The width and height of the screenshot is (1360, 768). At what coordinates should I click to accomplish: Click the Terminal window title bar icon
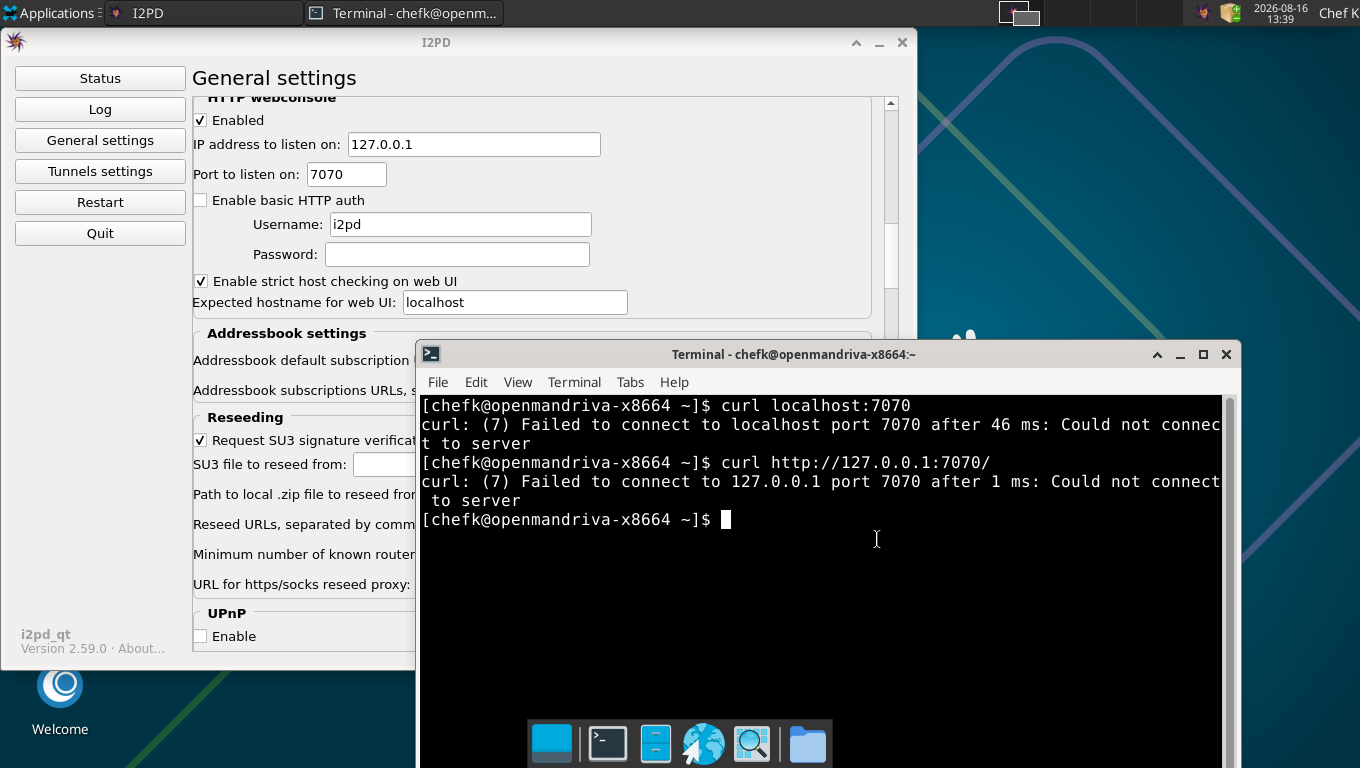(431, 354)
